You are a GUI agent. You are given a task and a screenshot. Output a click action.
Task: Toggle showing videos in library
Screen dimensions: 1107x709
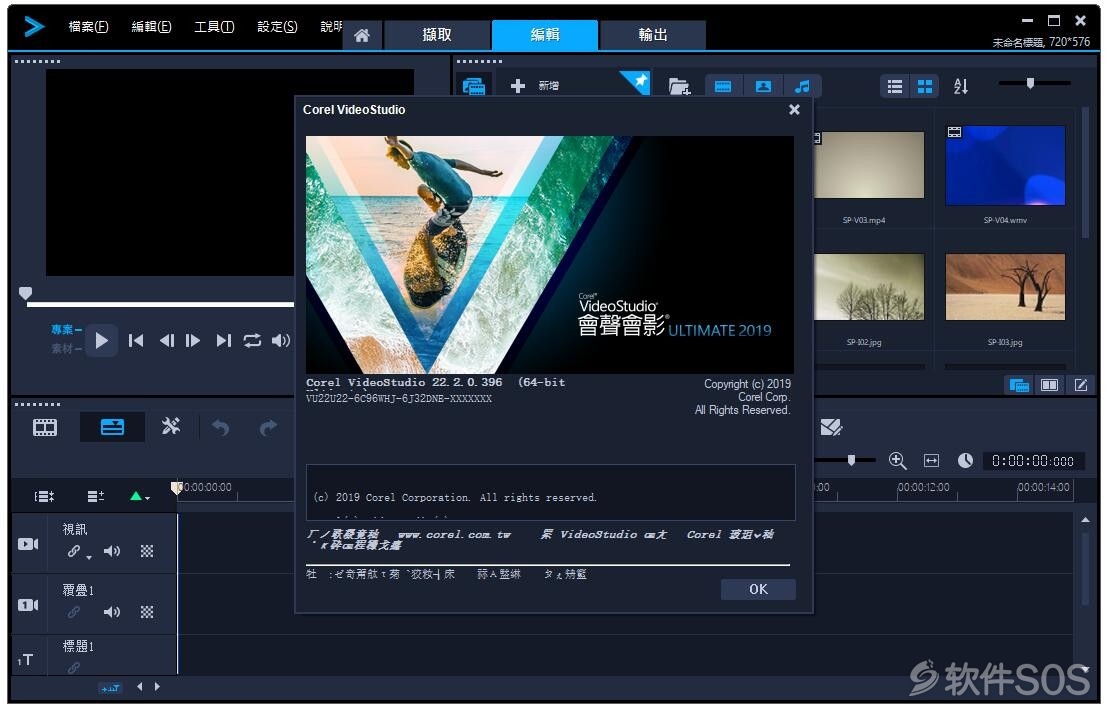coord(723,86)
